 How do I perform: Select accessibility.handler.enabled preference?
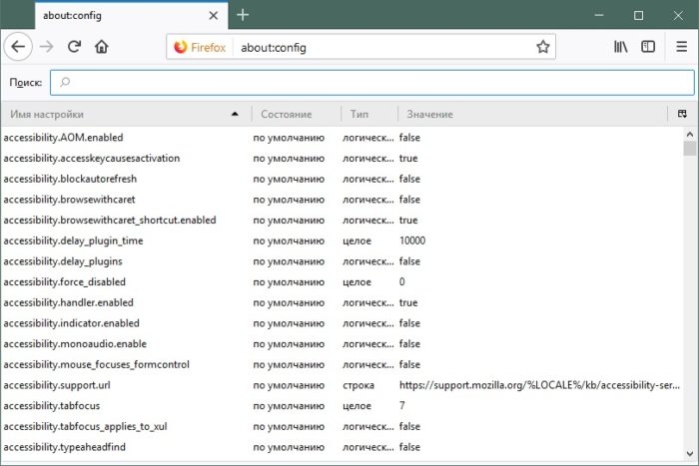[x=341, y=302]
